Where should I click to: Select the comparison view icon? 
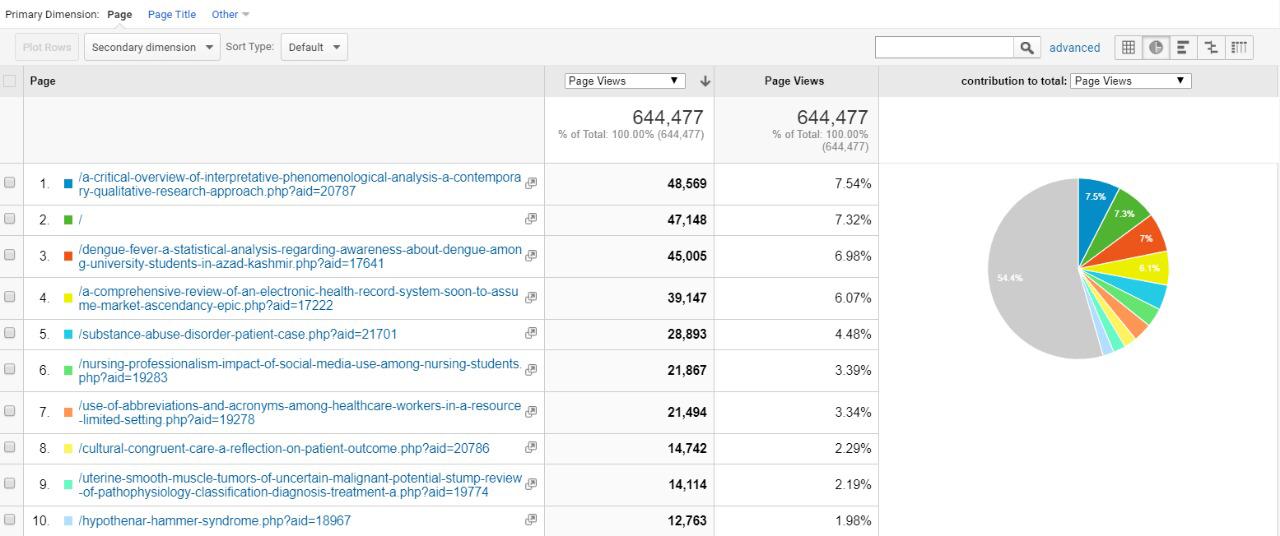(x=1211, y=47)
